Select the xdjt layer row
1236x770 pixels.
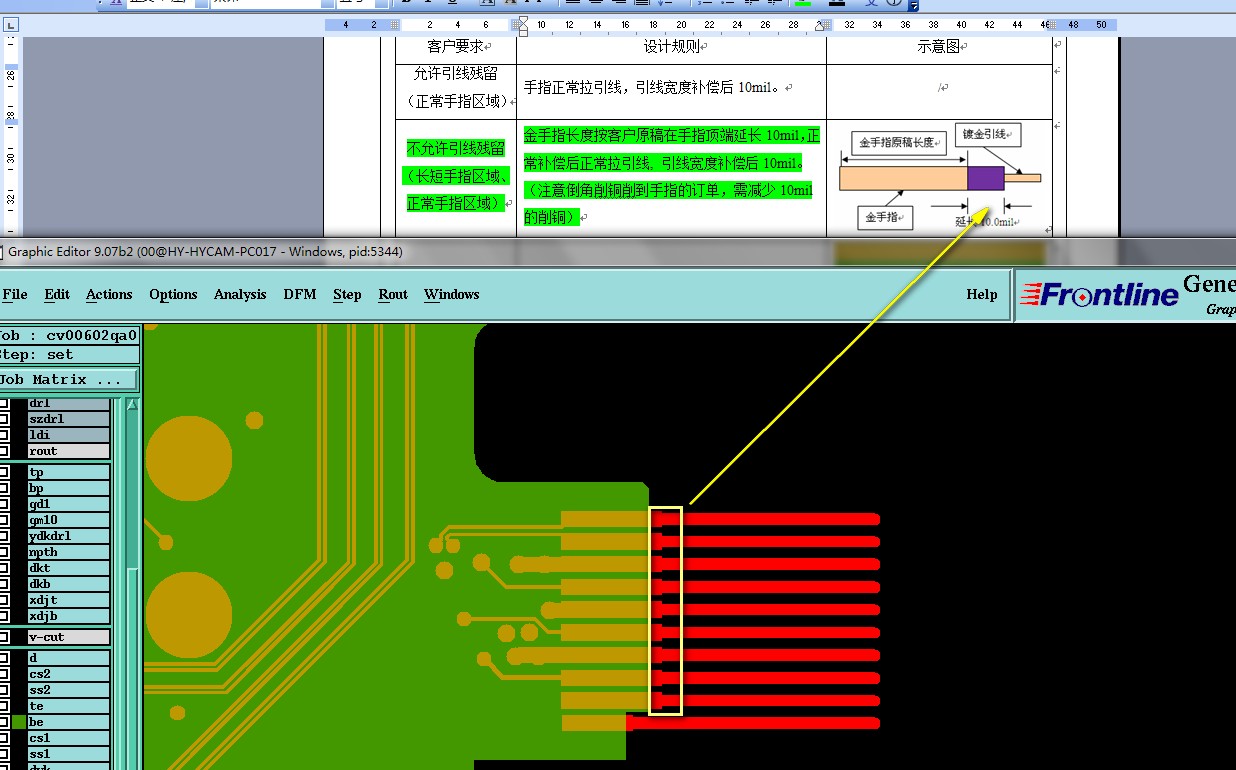[x=69, y=600]
